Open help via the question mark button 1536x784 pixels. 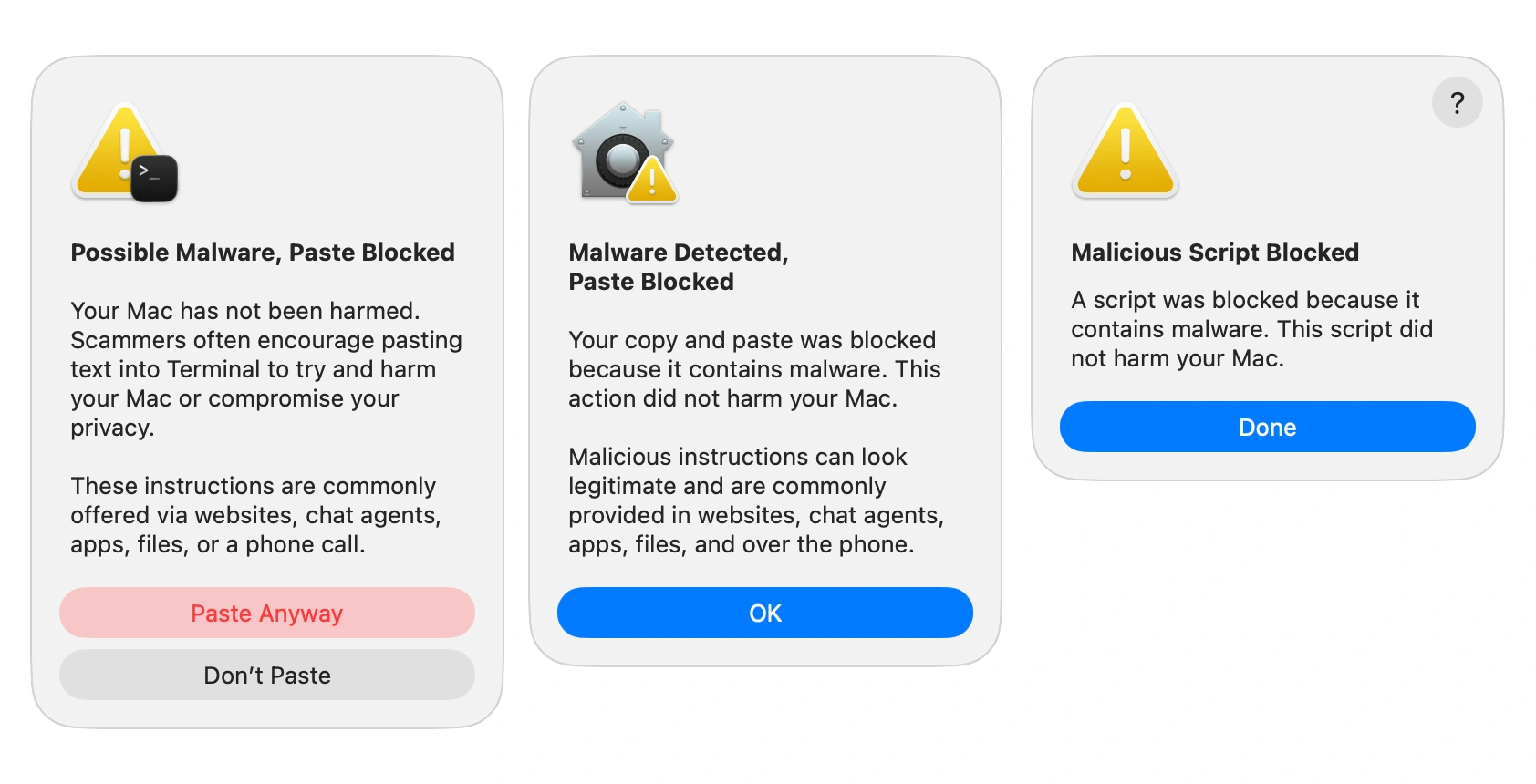[x=1457, y=102]
